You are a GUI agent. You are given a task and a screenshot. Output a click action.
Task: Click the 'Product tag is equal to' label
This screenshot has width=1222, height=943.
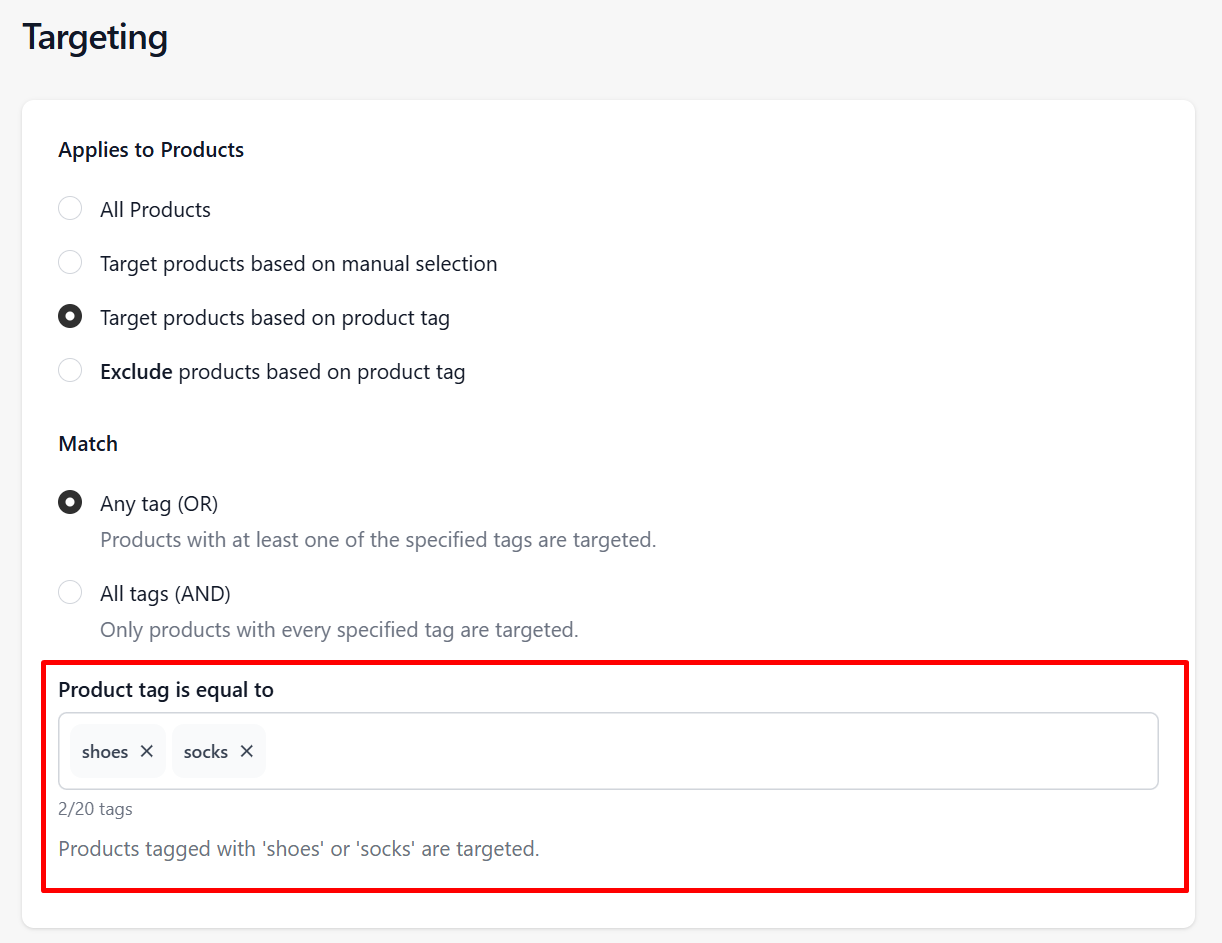click(166, 690)
